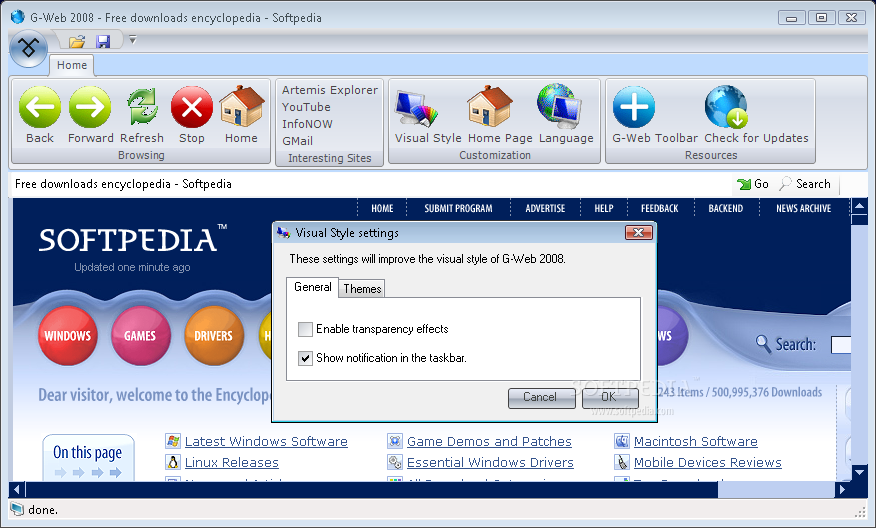The image size is (876, 528).
Task: Close the Visual Style settings dialog
Action: point(639,232)
